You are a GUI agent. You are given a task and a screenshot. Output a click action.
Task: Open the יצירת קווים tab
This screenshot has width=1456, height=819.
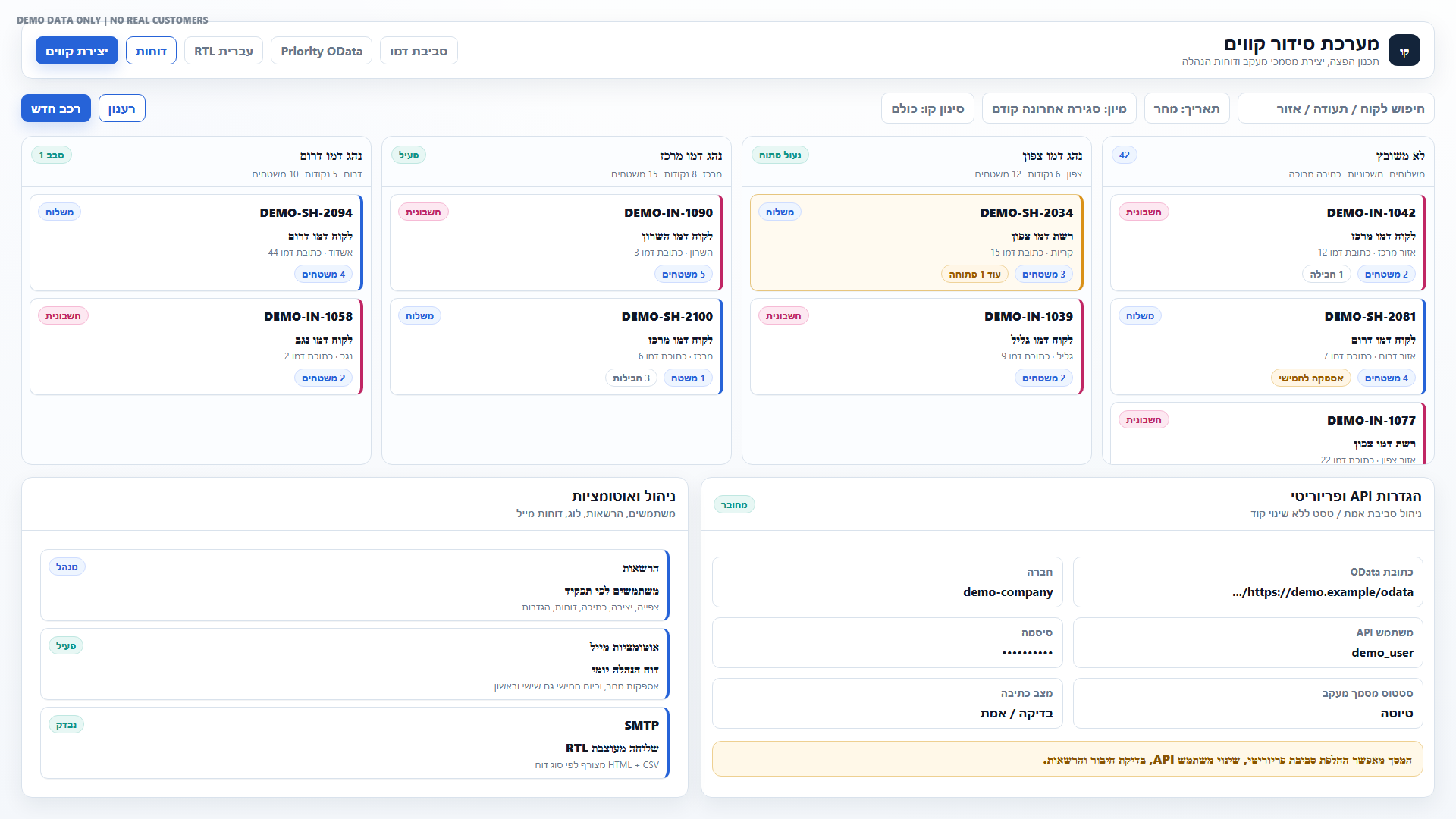click(77, 51)
